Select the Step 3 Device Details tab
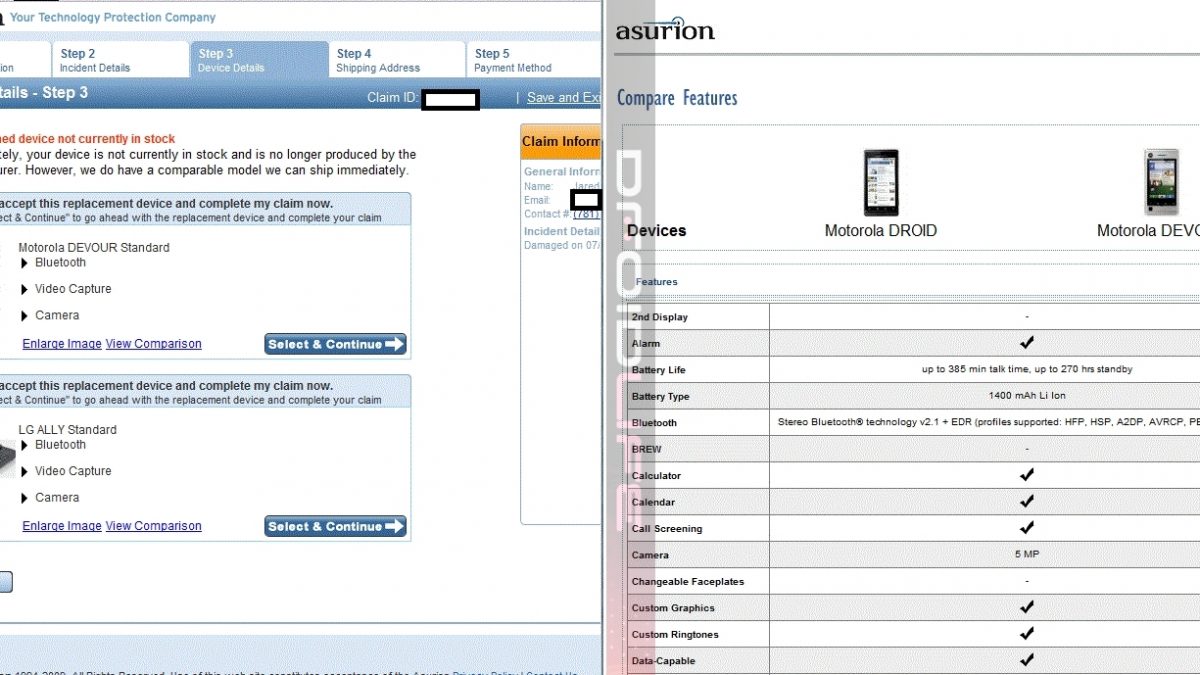This screenshot has width=1200, height=675. 258,60
